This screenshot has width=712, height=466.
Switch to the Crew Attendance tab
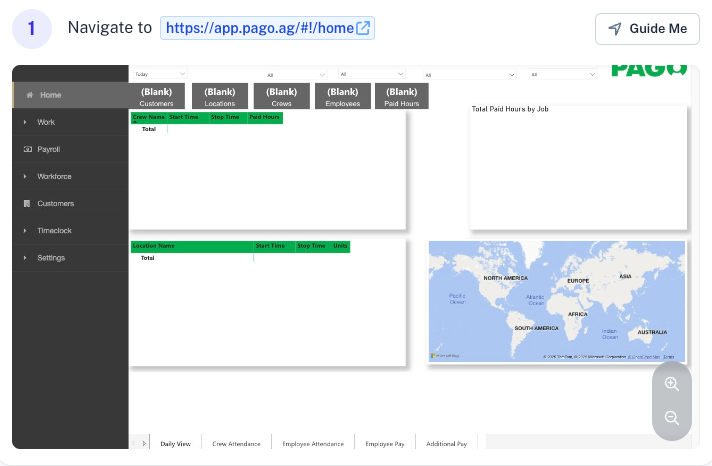(236, 443)
